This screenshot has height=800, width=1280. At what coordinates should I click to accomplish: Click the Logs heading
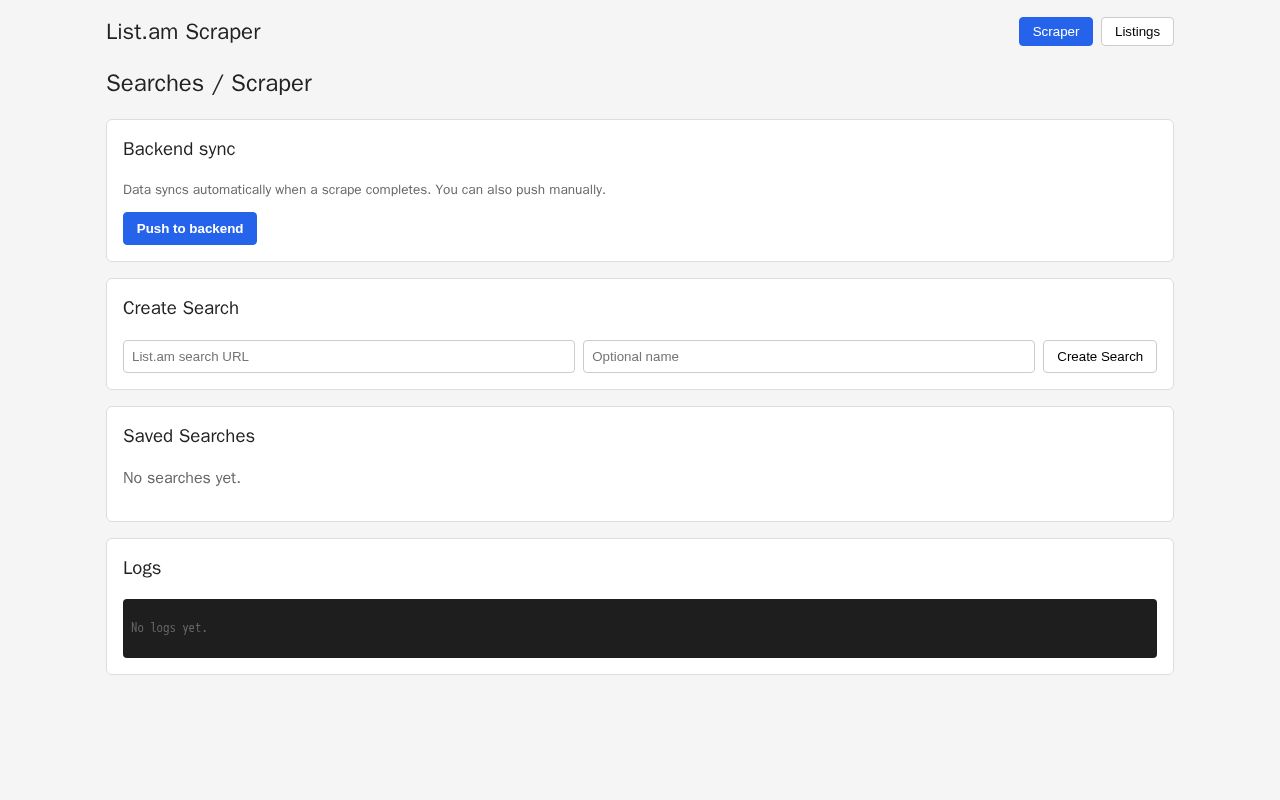click(x=142, y=568)
